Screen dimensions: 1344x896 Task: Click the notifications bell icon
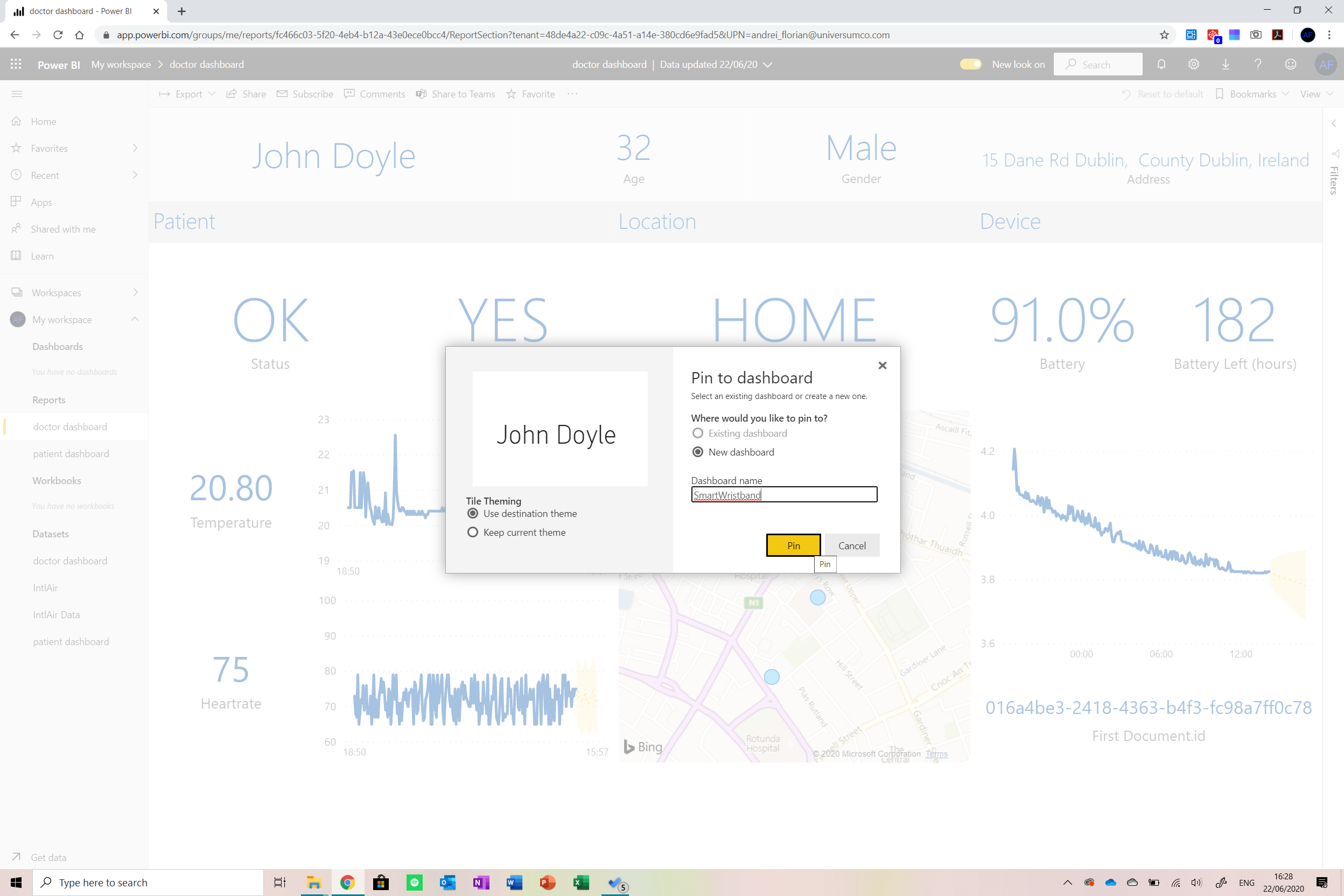(x=1160, y=64)
